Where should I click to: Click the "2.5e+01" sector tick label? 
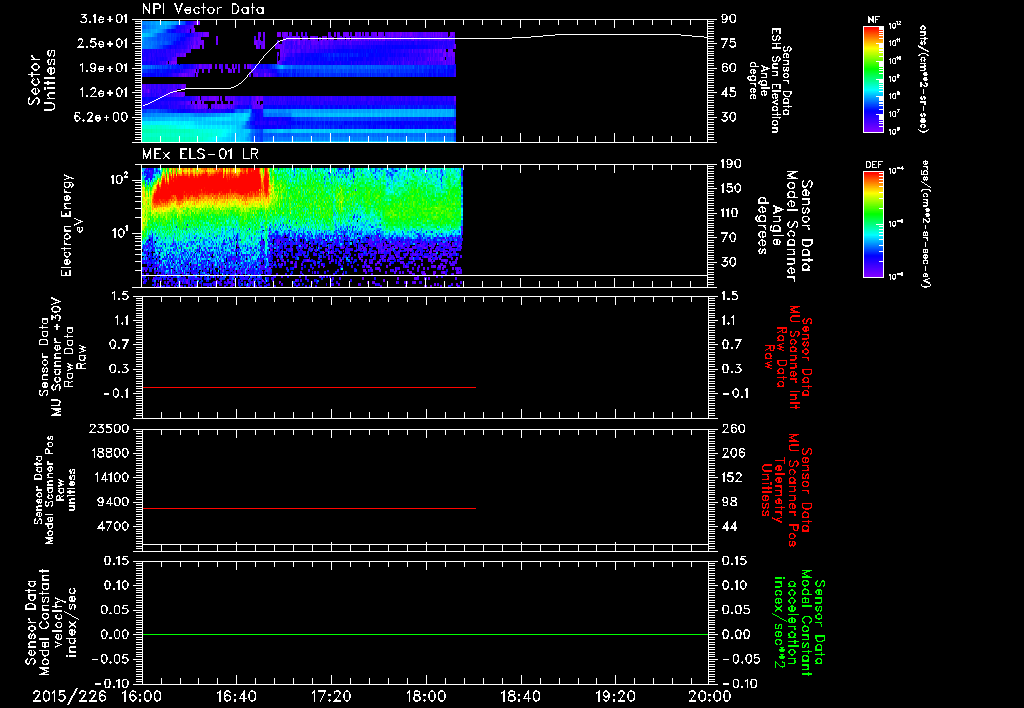click(103, 43)
